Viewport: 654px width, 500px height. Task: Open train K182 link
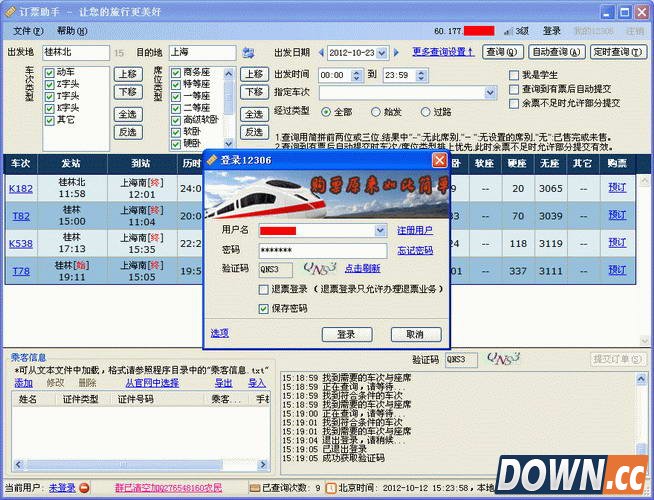[21, 188]
